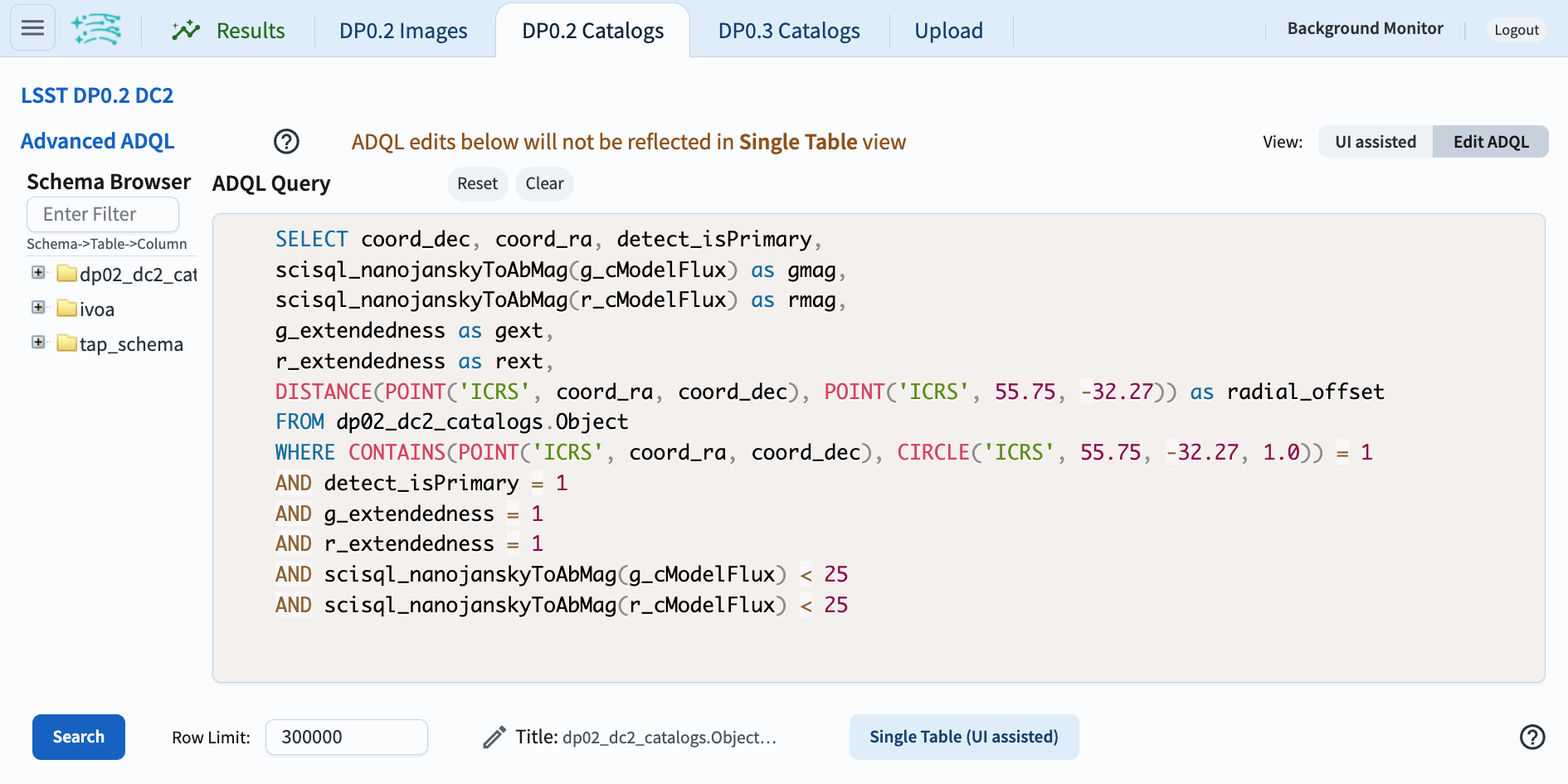Click the Row Limit input field

pos(346,737)
